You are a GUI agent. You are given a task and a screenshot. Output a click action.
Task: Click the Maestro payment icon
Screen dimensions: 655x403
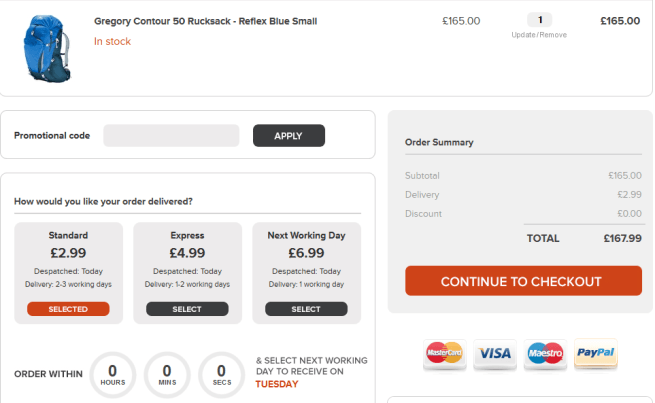[545, 354]
